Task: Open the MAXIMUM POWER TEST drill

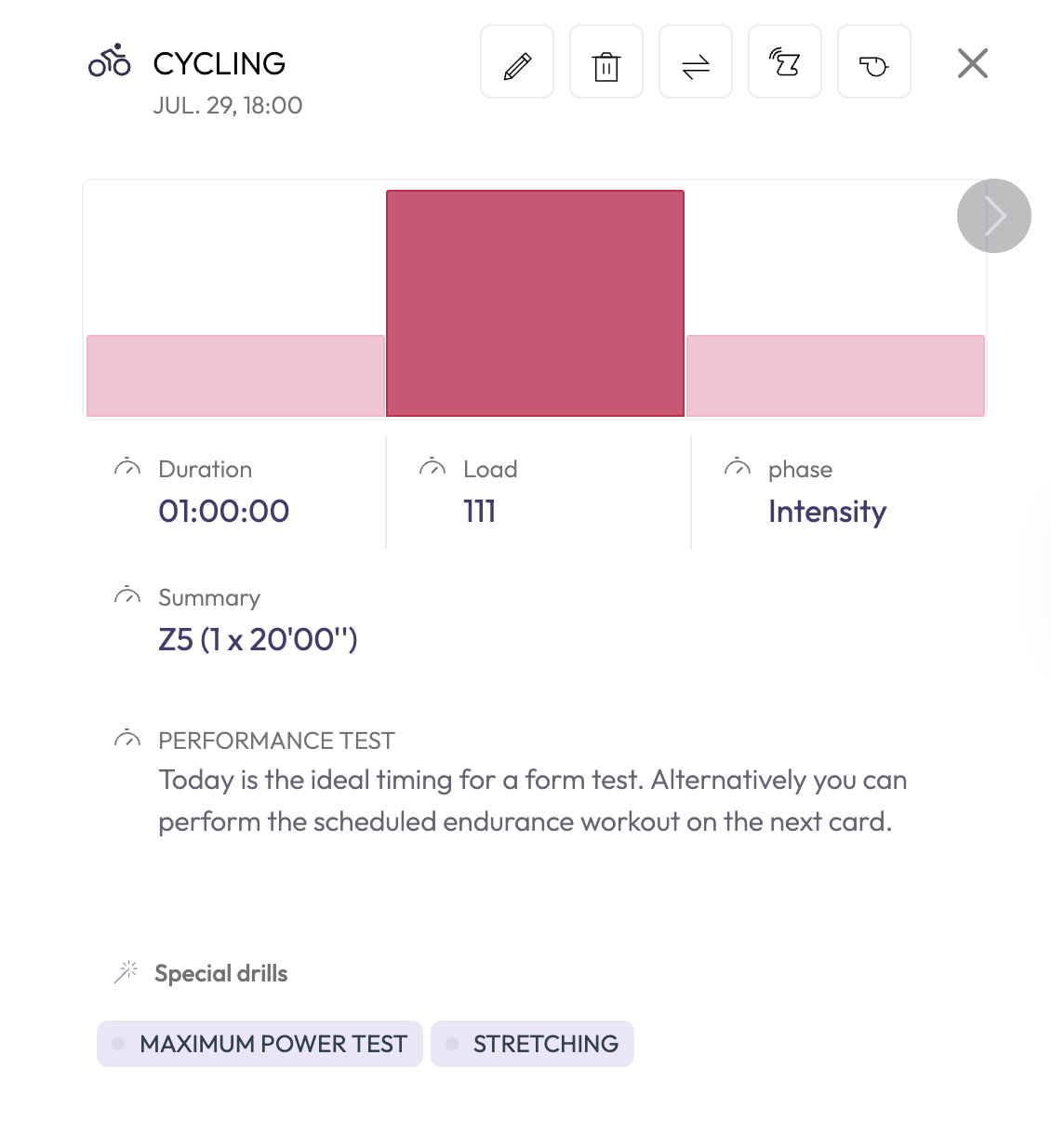Action: [x=260, y=1044]
